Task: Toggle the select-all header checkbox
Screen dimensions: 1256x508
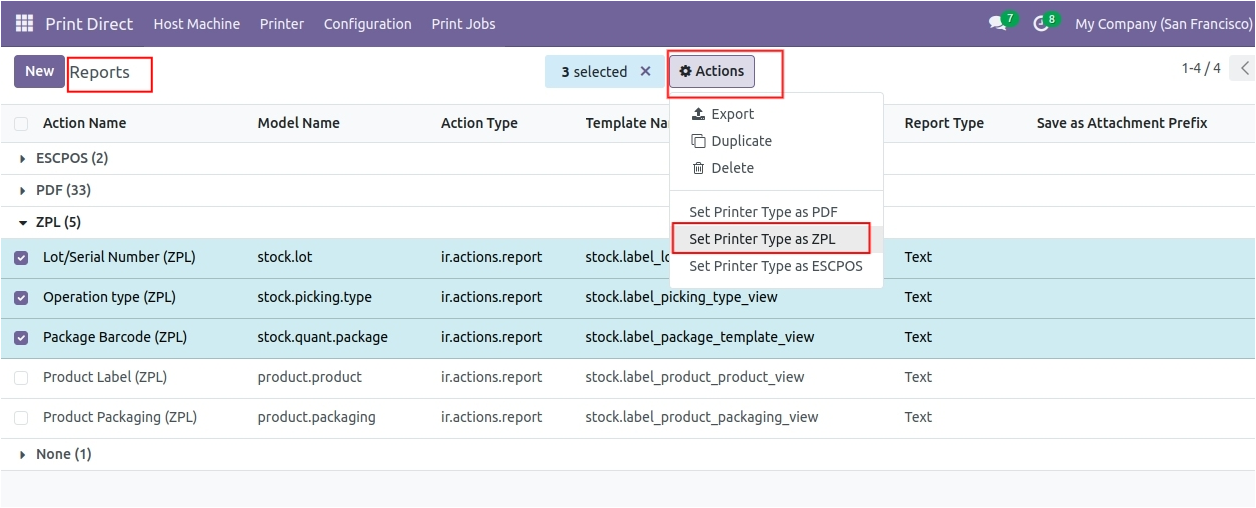Action: [x=21, y=123]
